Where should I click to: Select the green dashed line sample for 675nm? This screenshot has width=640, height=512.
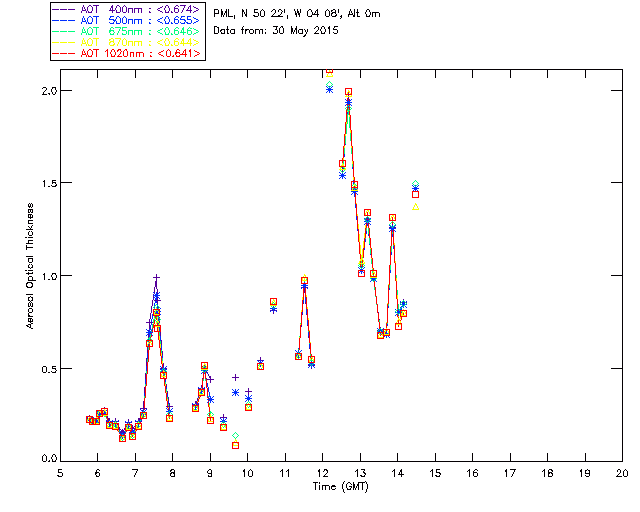pyautogui.click(x=64, y=31)
